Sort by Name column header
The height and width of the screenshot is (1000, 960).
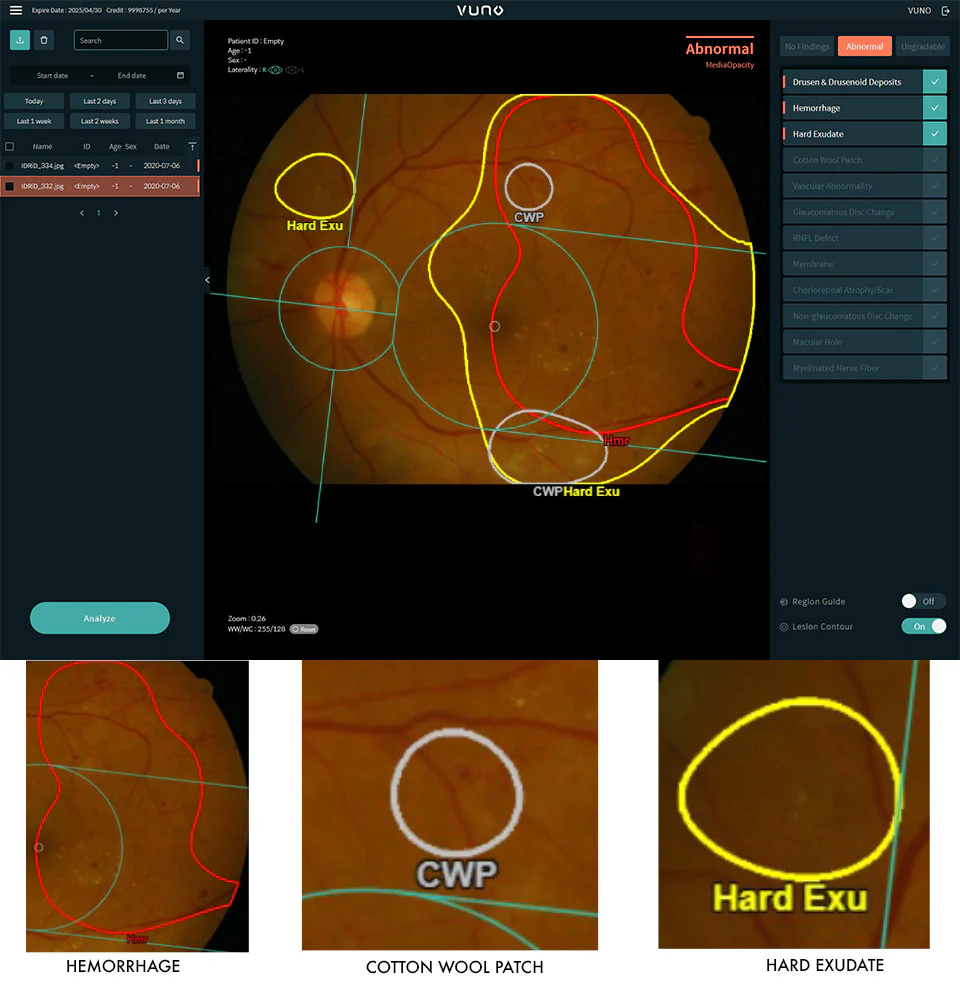point(43,147)
